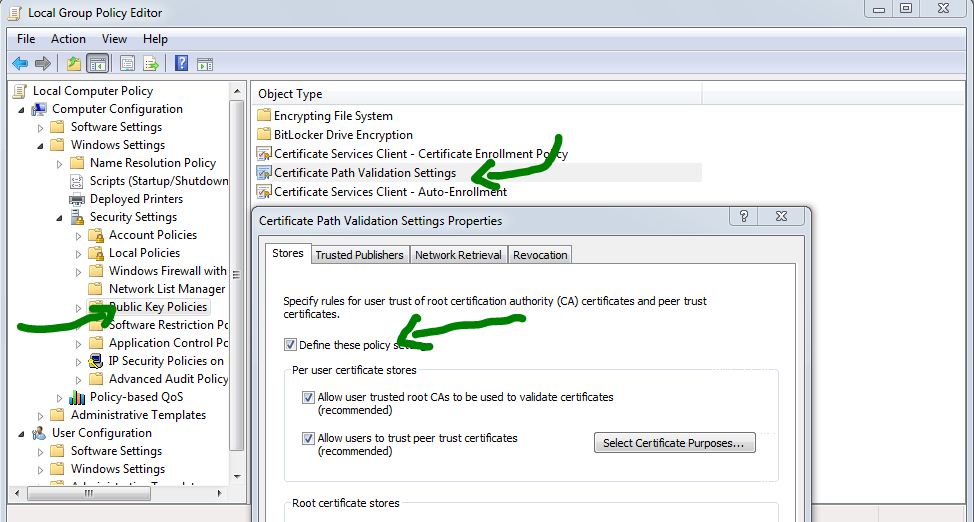The height and width of the screenshot is (522, 974).
Task: Click the Local Computer Policy root icon
Action: coord(20,91)
